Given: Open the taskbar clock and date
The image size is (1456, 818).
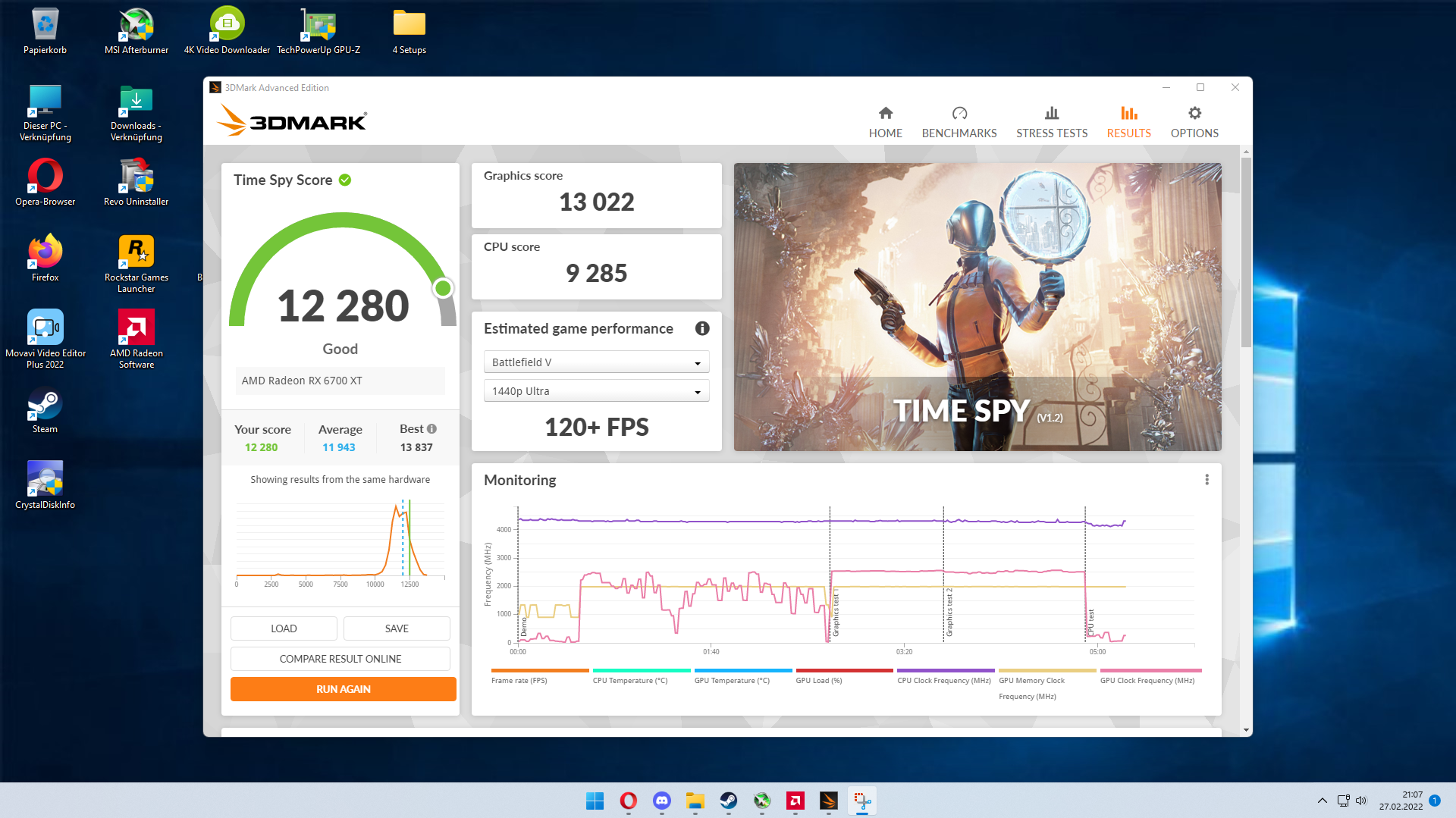Looking at the screenshot, I should [1401, 801].
